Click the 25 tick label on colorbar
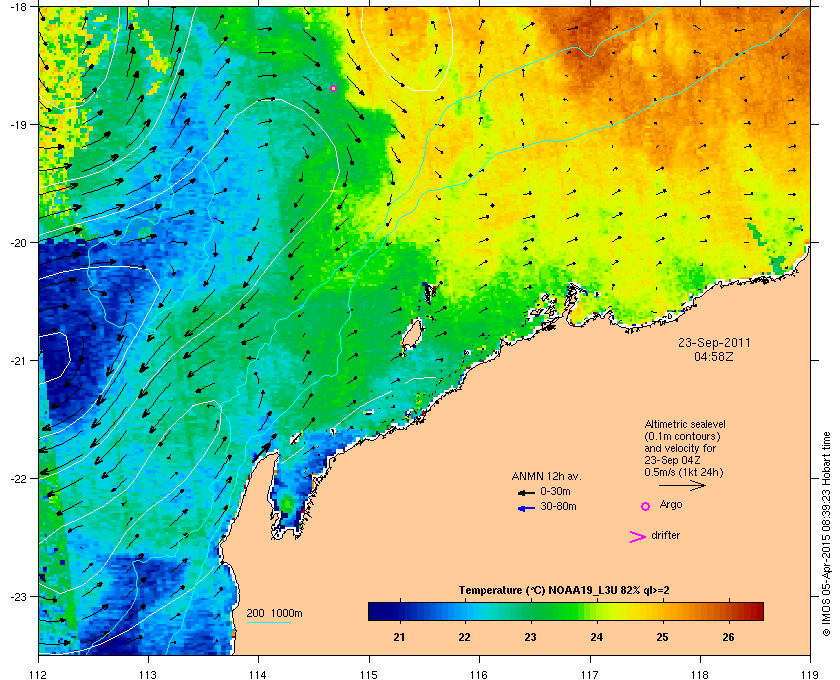Screen dimensions: 840x680 pyautogui.click(x=663, y=637)
